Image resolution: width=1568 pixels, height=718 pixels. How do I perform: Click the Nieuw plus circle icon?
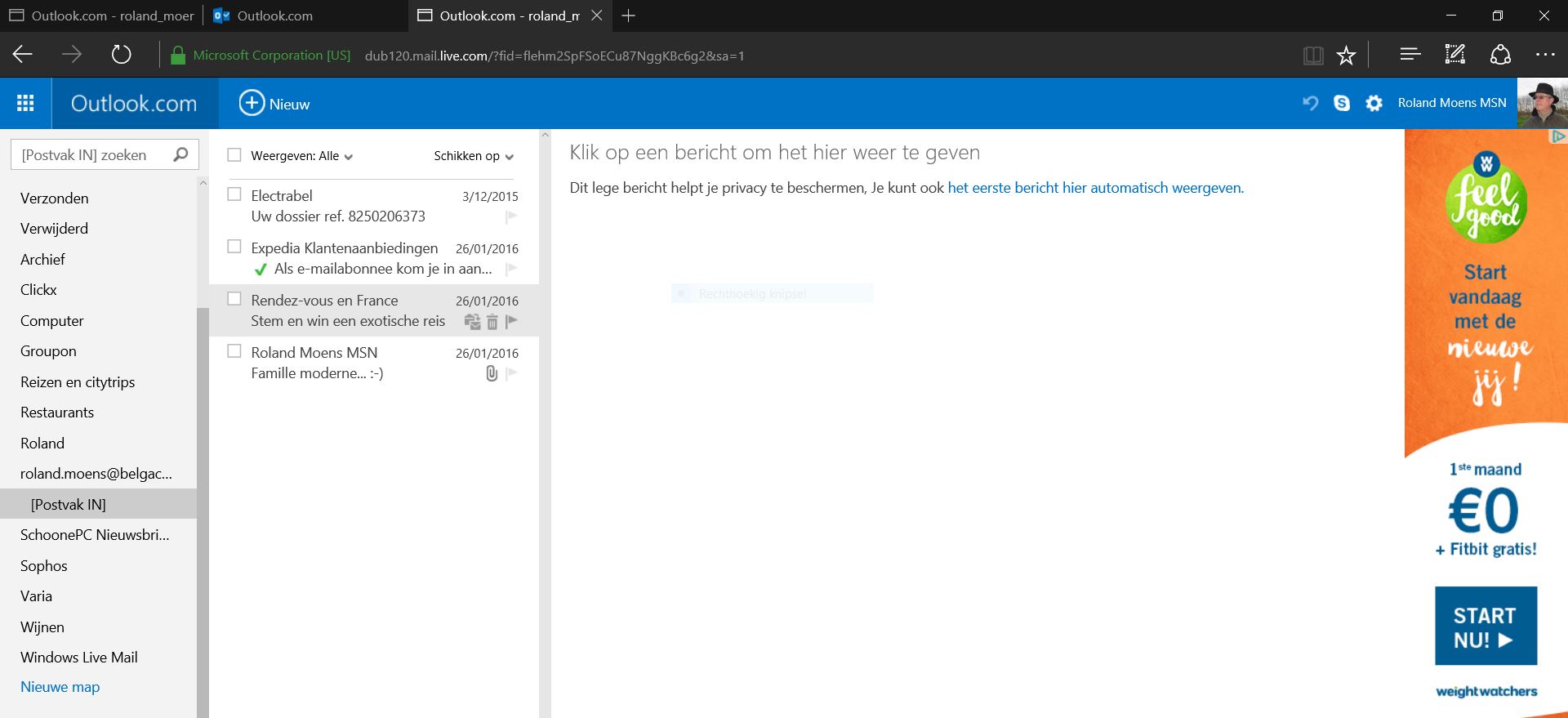pyautogui.click(x=252, y=103)
